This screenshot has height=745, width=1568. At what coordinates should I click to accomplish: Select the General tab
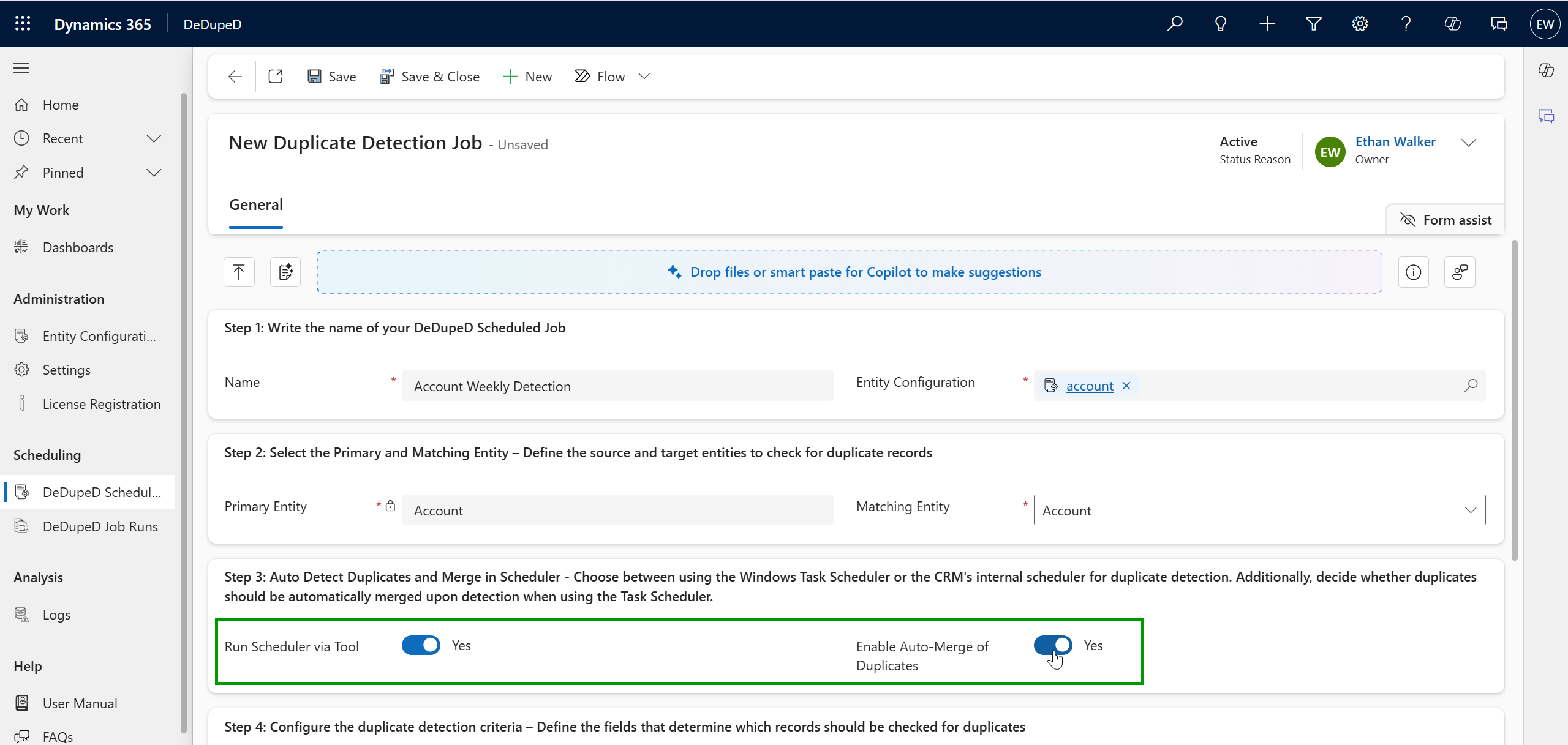256,204
